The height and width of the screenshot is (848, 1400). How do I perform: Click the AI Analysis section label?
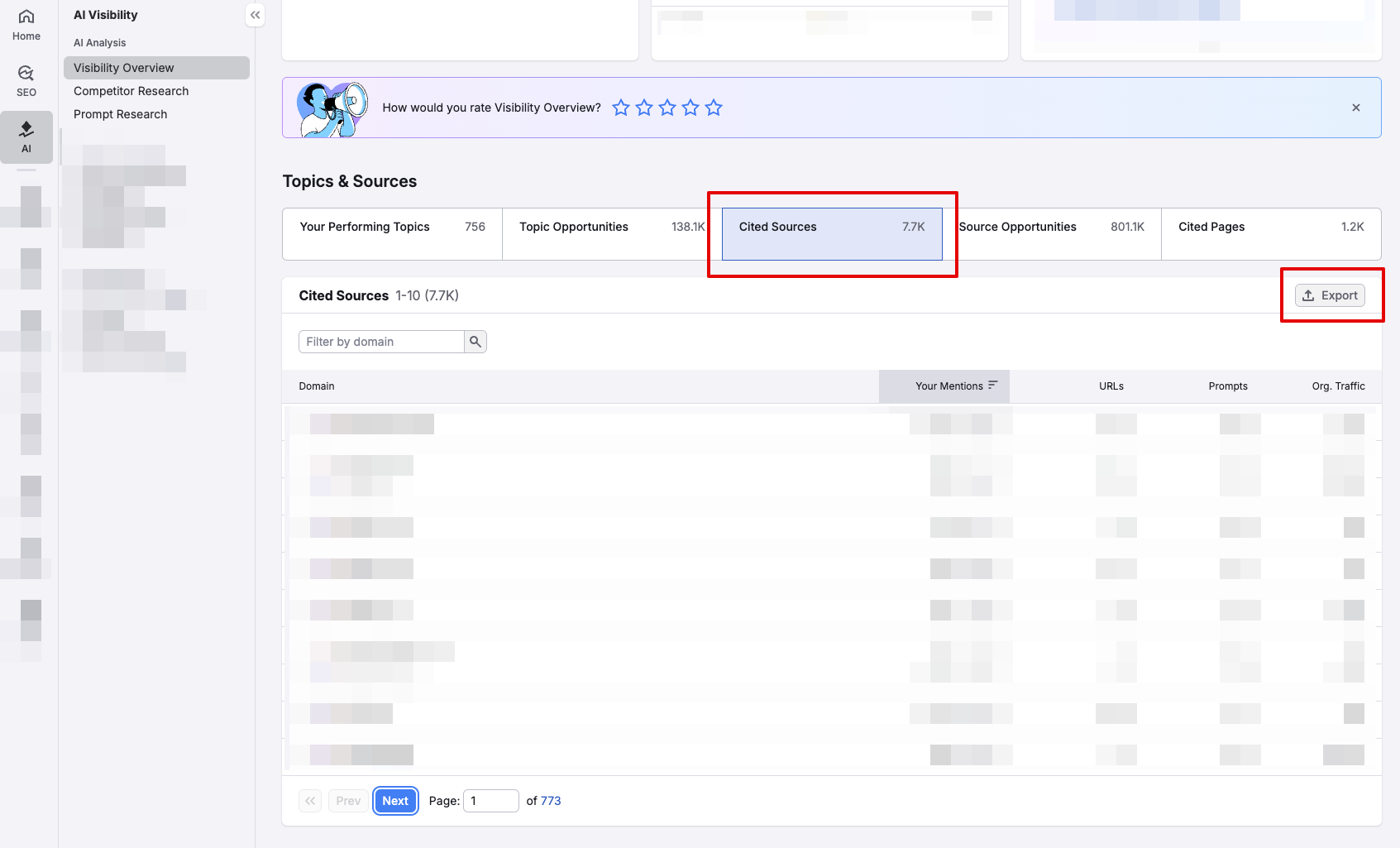tap(100, 43)
